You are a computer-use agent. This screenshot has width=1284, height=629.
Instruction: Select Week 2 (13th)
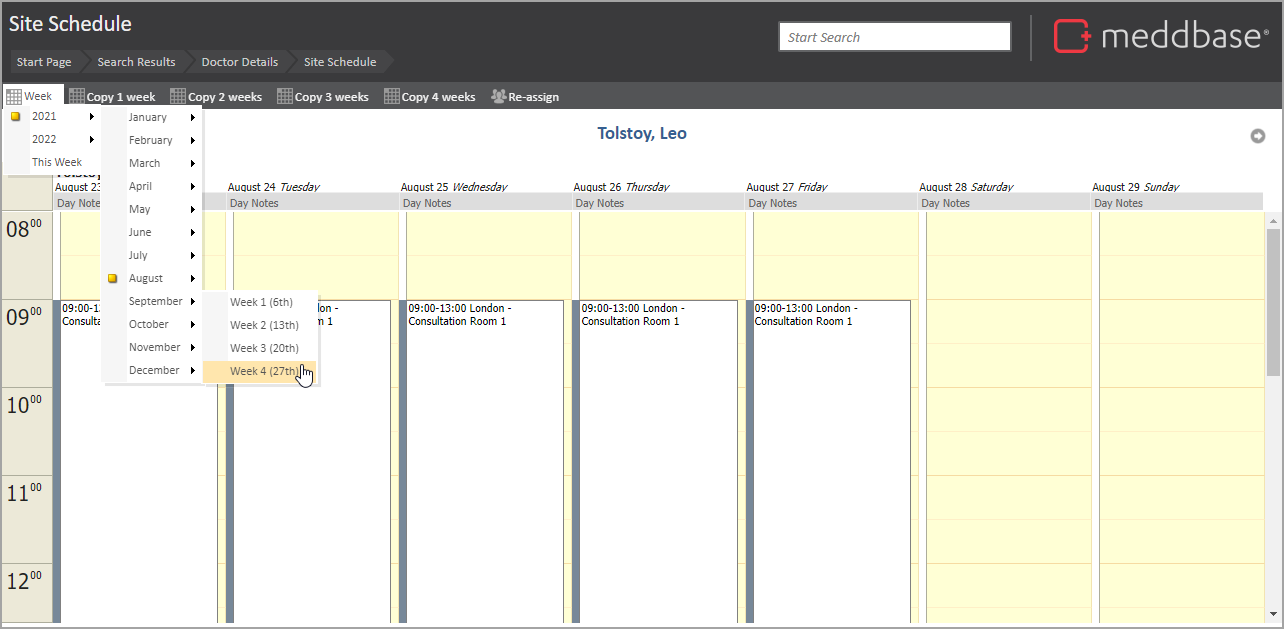tap(260, 325)
